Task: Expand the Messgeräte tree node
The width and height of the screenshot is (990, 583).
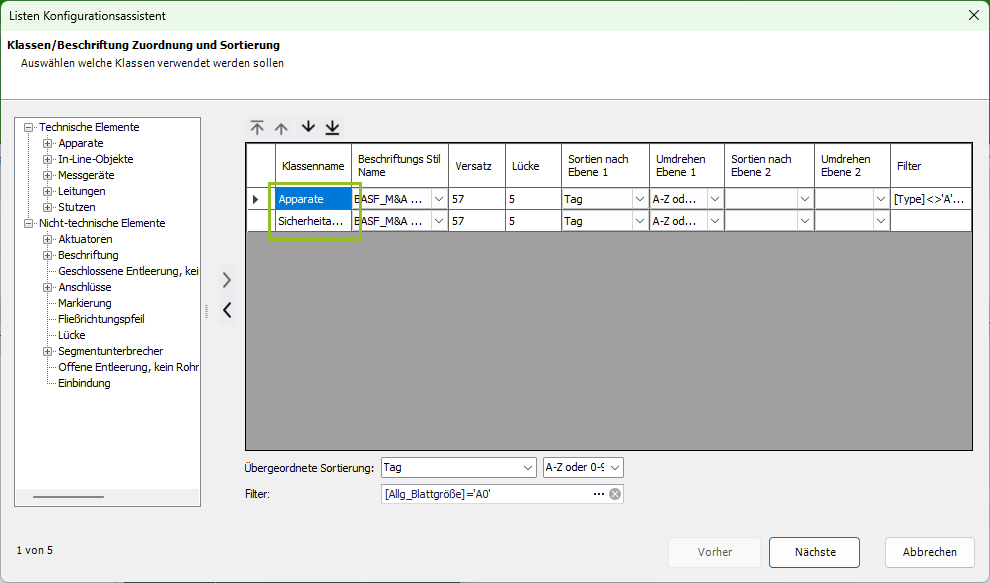Action: coord(47,175)
